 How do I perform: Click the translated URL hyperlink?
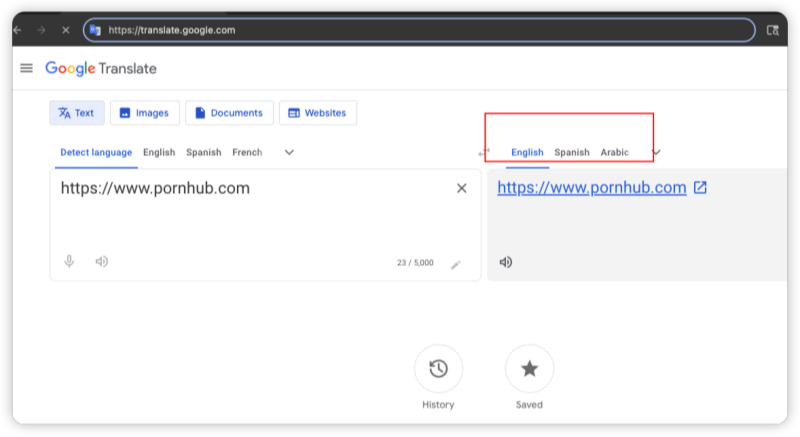[x=592, y=188]
